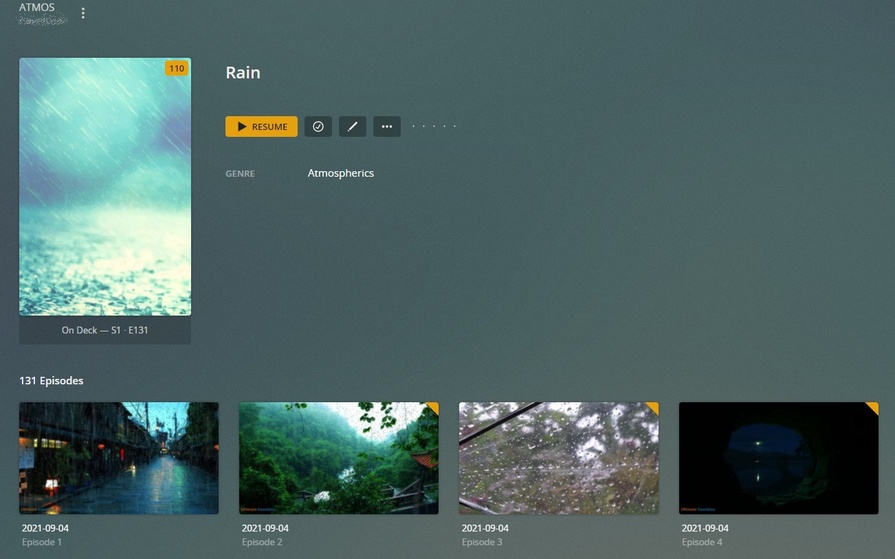The width and height of the screenshot is (895, 559).
Task: Click the Episode 4 title text
Action: (x=702, y=542)
